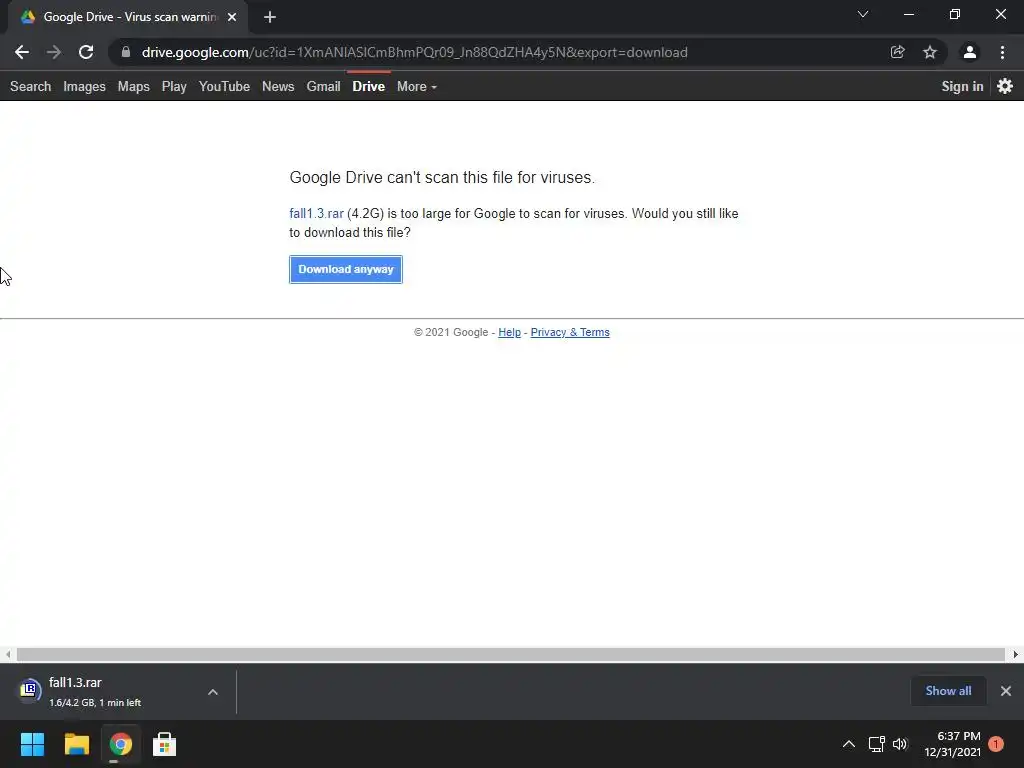Viewport: 1024px width, 768px height.
Task: Click the horizontal scrollbar track
Action: (x=511, y=654)
